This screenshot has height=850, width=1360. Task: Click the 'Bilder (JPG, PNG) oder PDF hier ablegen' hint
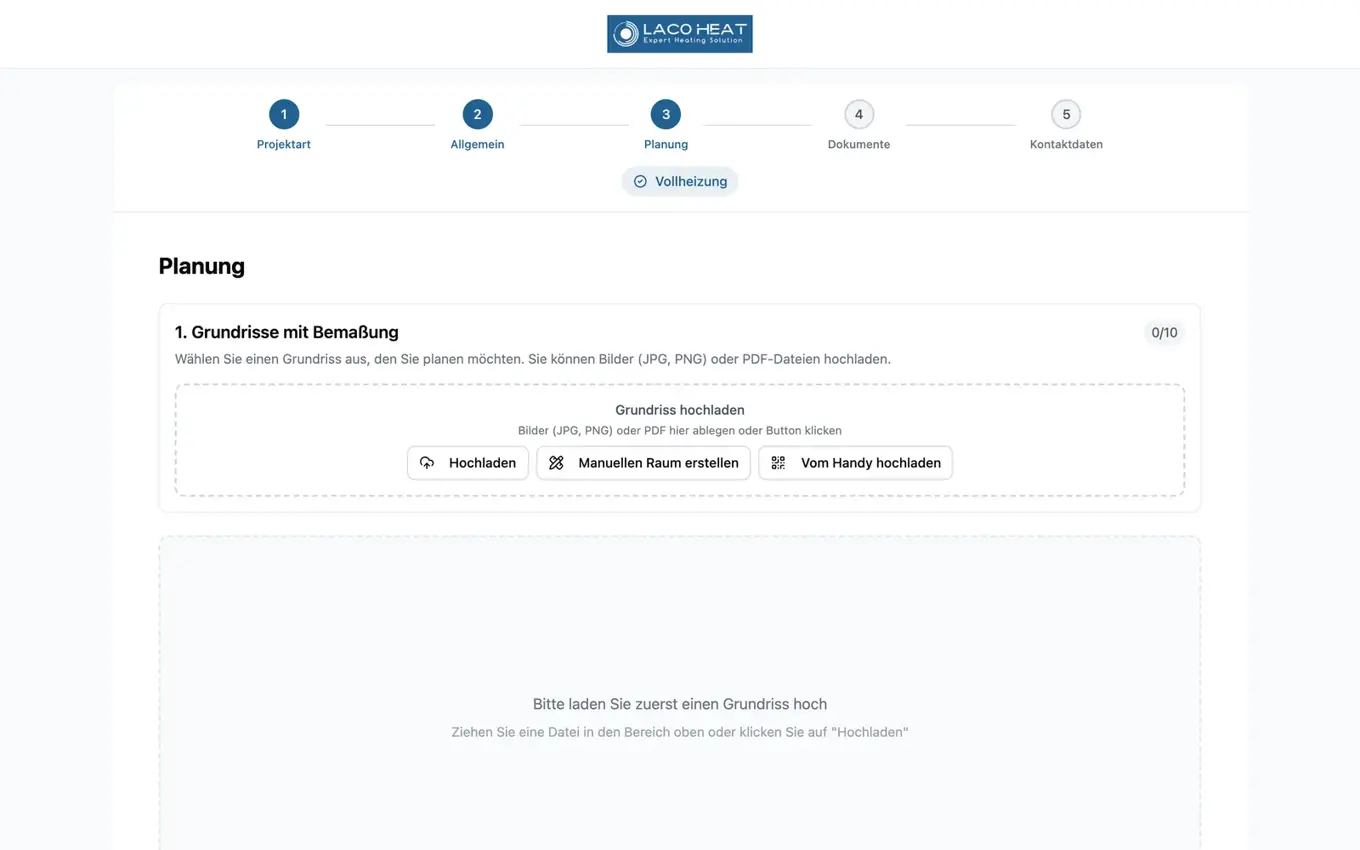(680, 430)
